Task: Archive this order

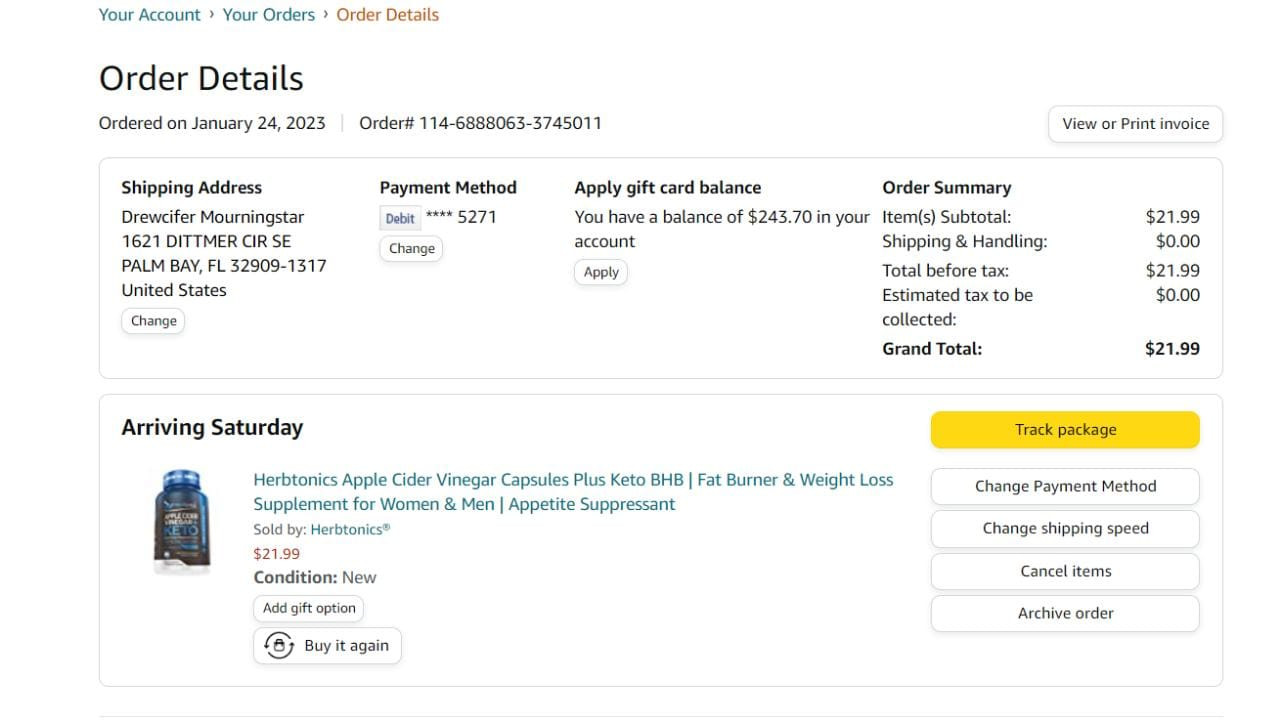Action: pos(1065,614)
